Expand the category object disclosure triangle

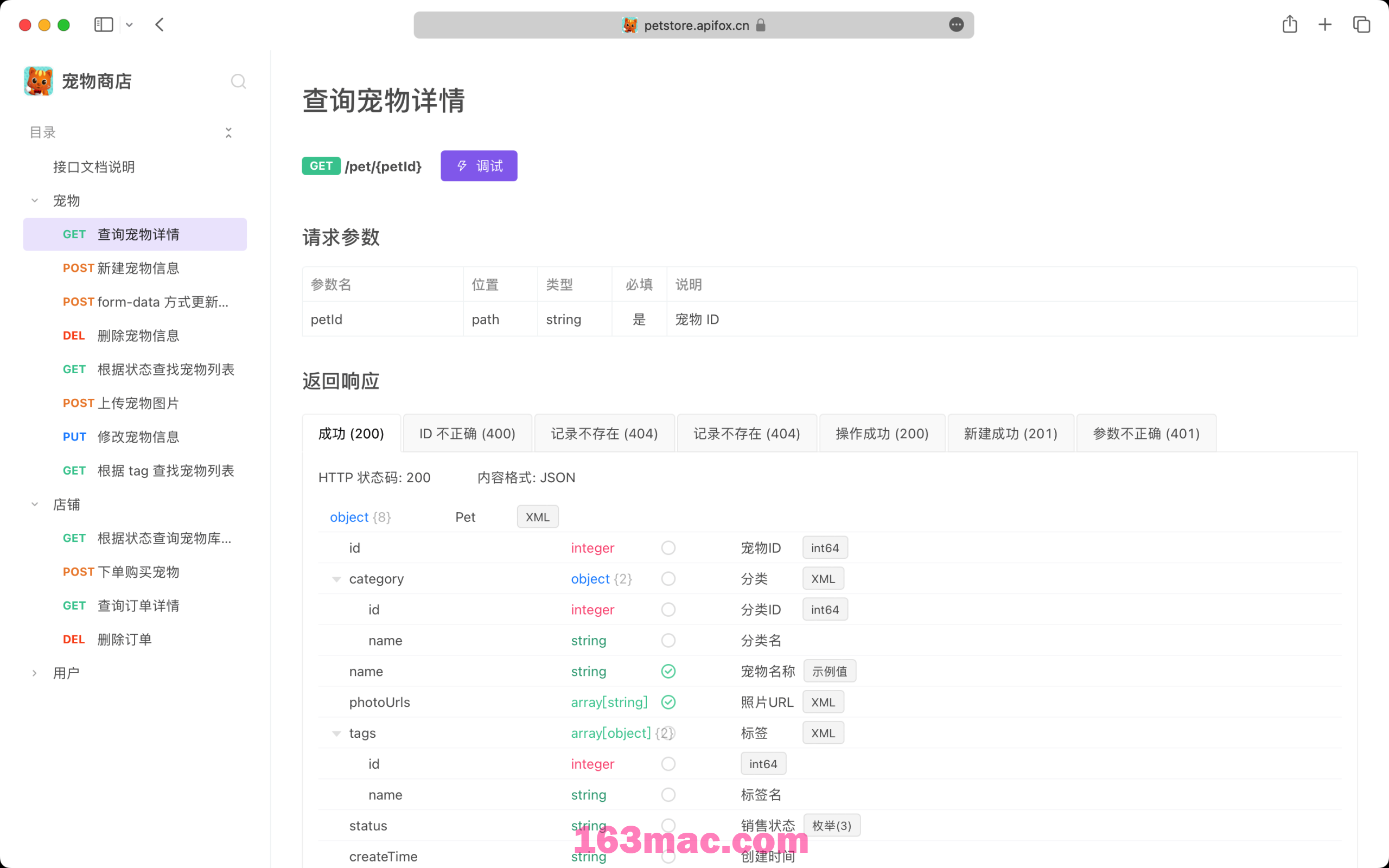pyautogui.click(x=336, y=578)
